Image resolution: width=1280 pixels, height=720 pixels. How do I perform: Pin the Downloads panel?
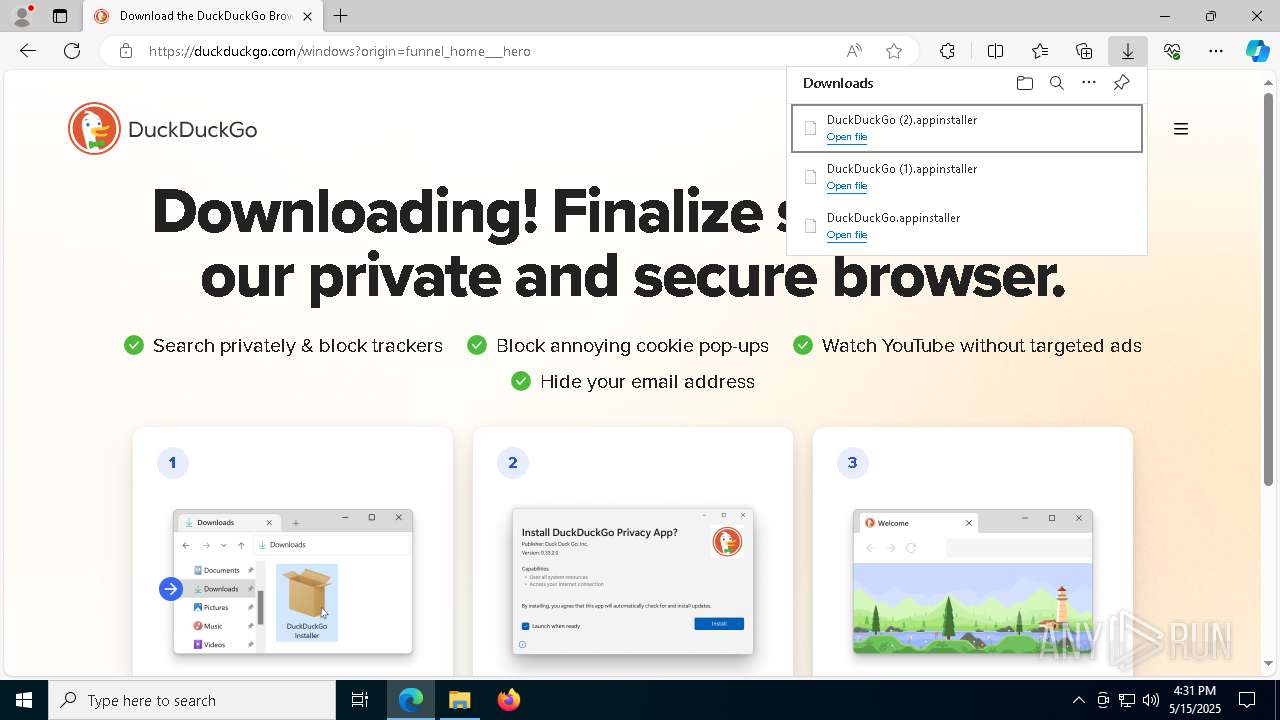[x=1121, y=83]
